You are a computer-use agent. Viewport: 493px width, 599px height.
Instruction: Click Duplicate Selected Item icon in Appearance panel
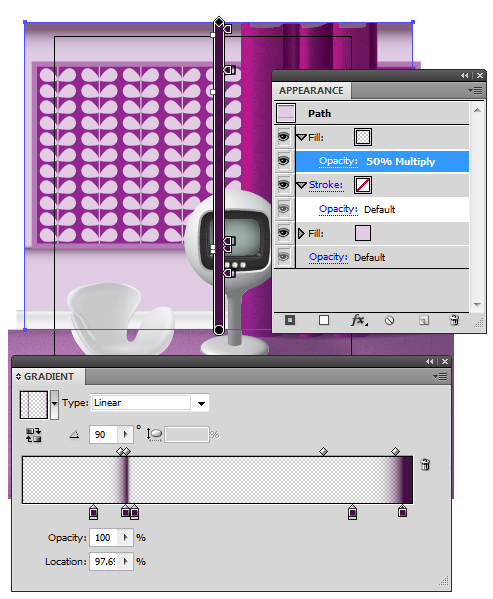424,320
